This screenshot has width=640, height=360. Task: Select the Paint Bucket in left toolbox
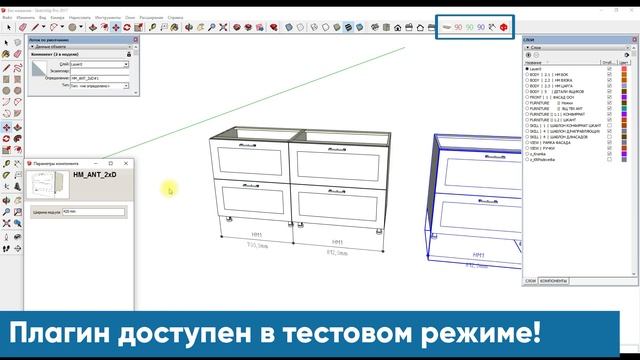coord(6,54)
